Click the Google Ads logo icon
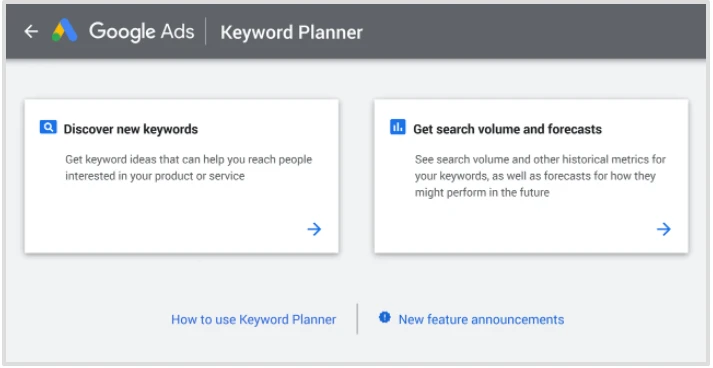Image resolution: width=713 pixels, height=368 pixels. pos(65,30)
